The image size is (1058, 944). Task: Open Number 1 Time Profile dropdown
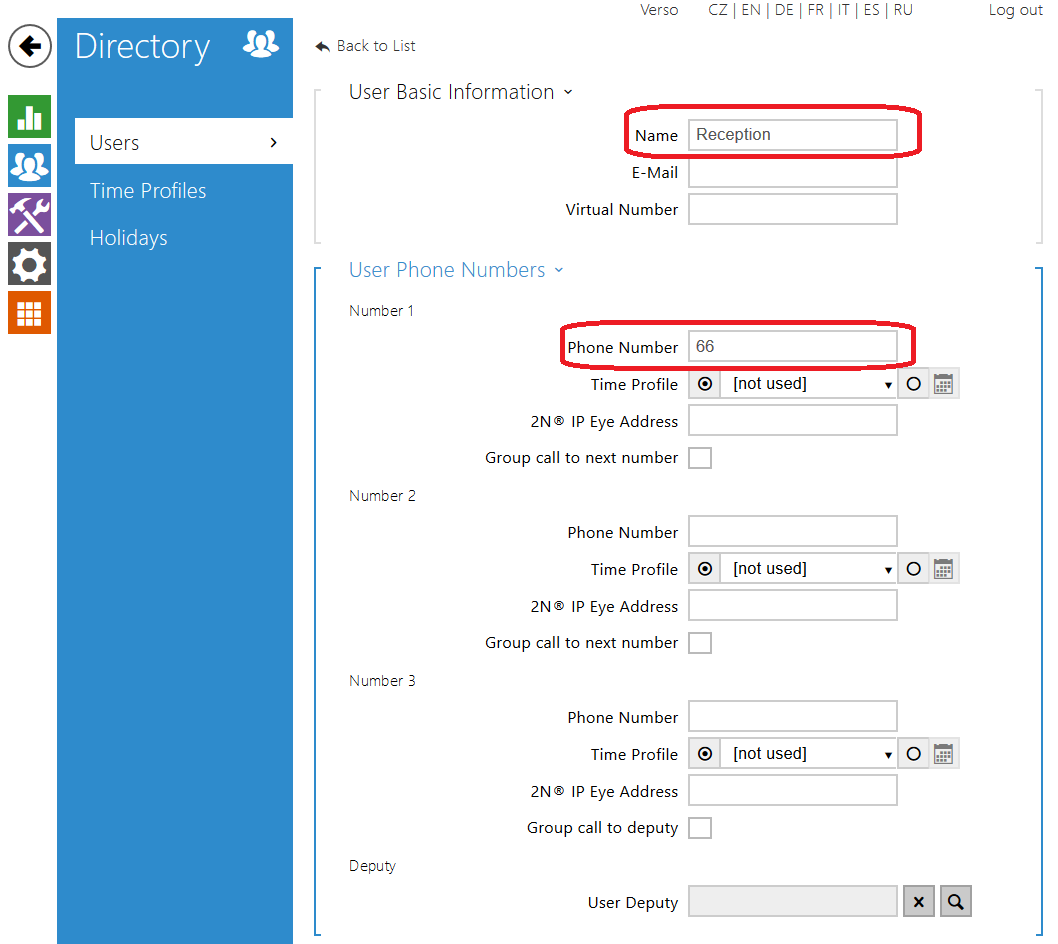coord(808,384)
